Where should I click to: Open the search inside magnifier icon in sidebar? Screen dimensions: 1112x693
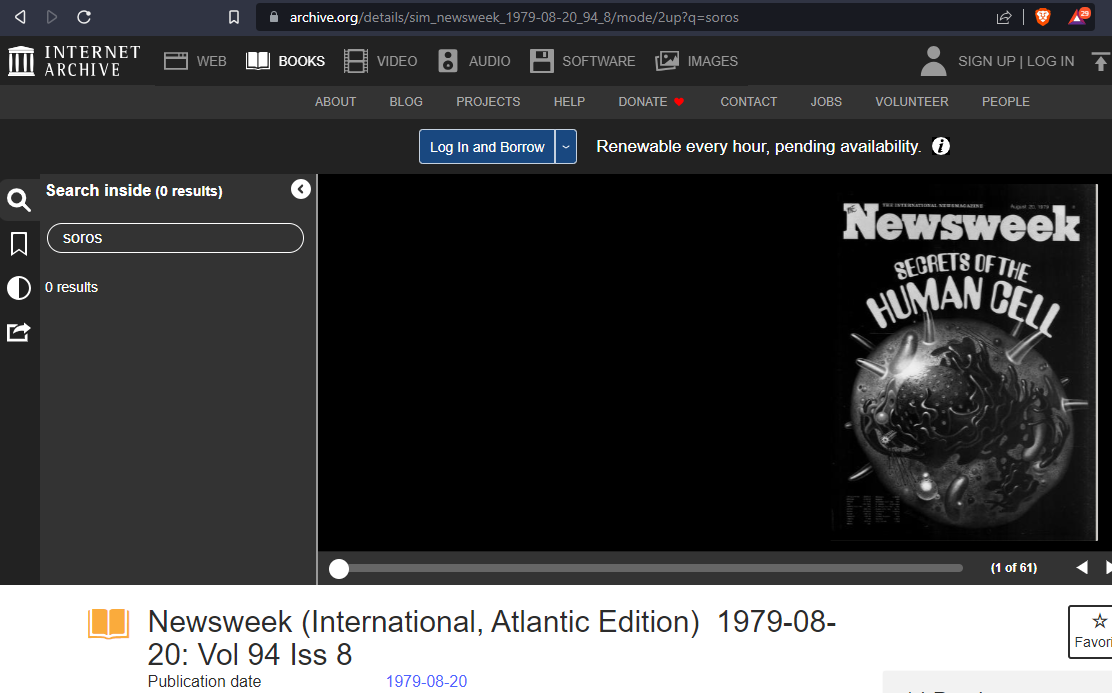coord(19,201)
